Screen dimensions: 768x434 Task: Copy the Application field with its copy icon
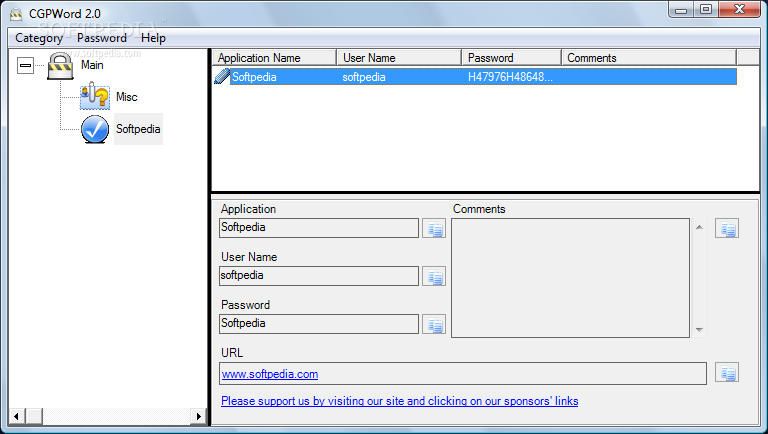[434, 228]
